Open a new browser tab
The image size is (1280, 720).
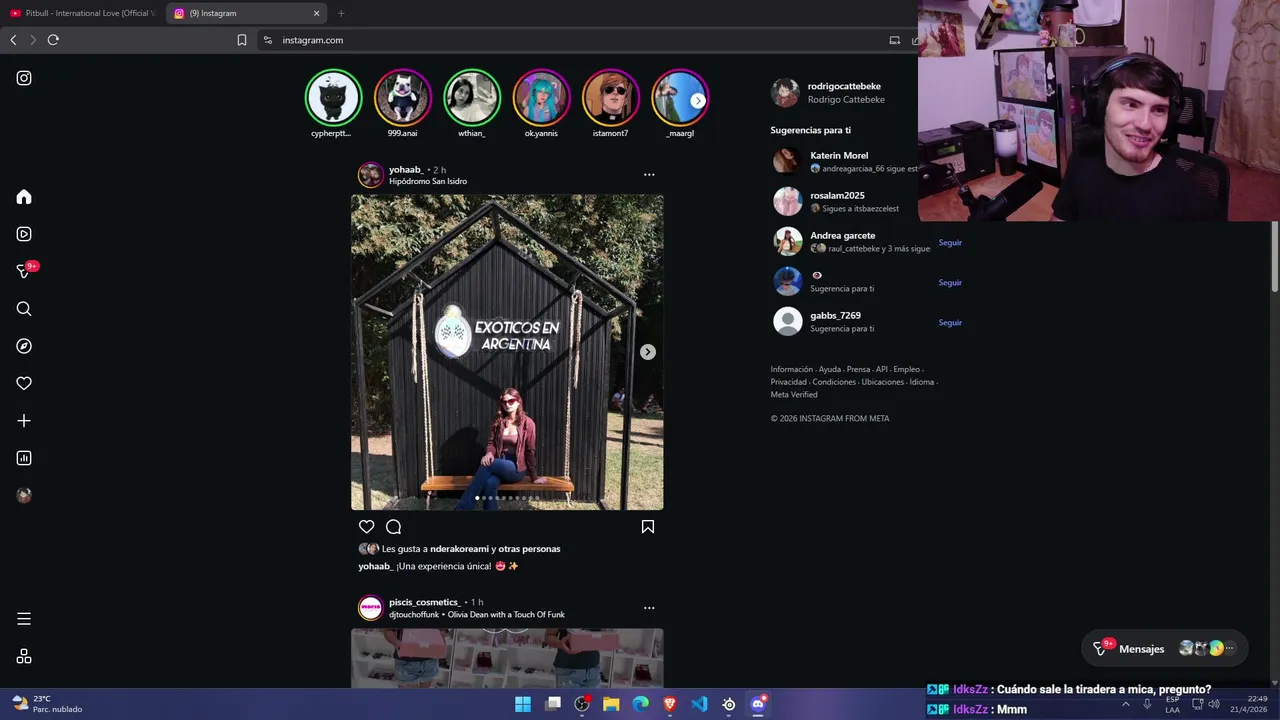(341, 13)
